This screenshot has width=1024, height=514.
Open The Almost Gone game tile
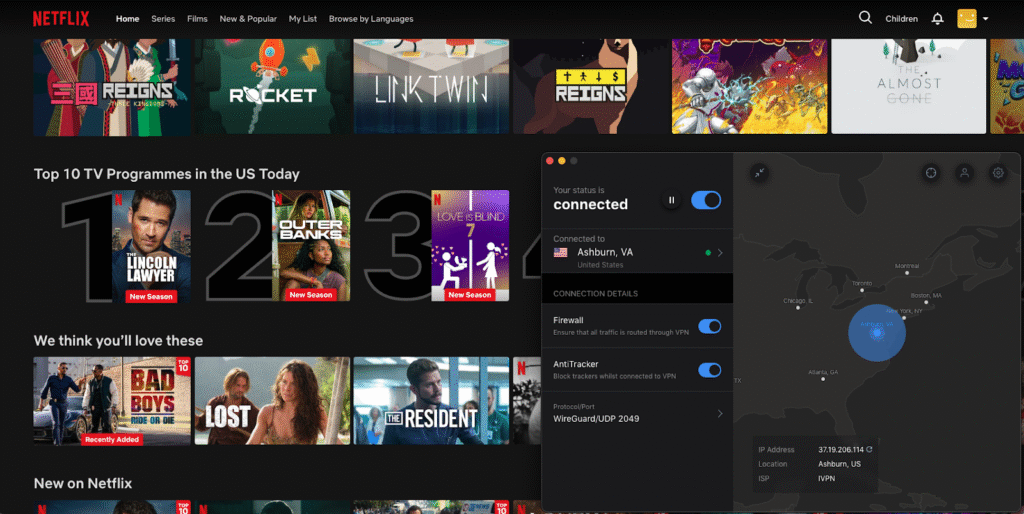[x=908, y=86]
